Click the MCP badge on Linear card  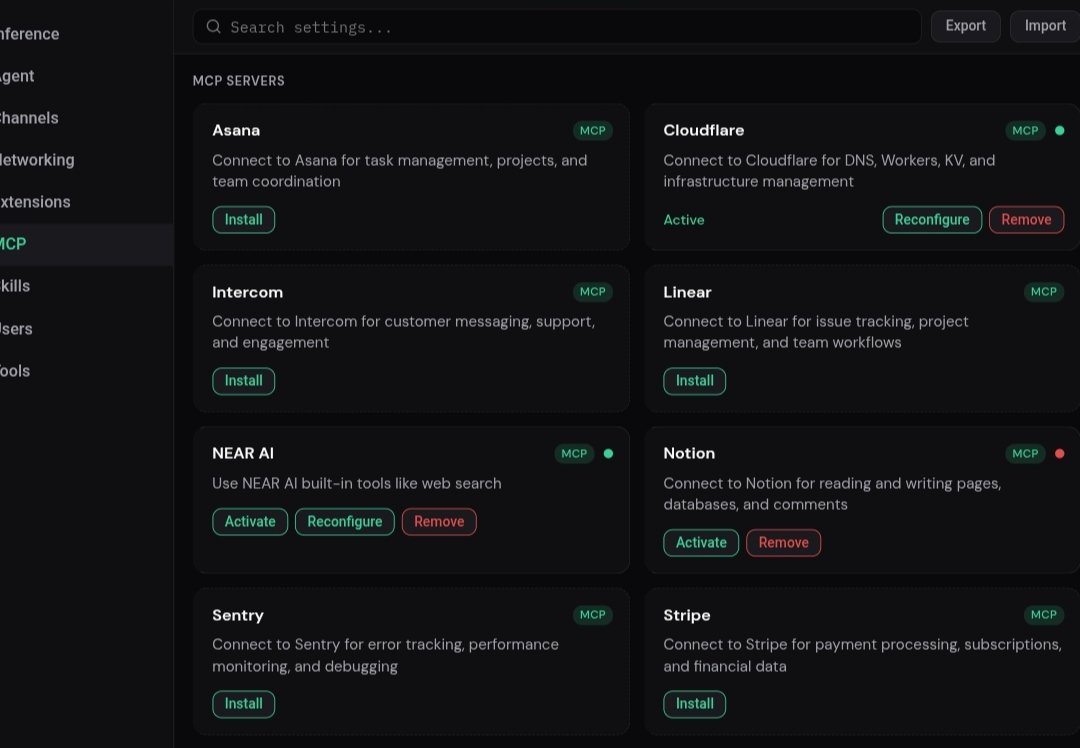(x=1043, y=291)
